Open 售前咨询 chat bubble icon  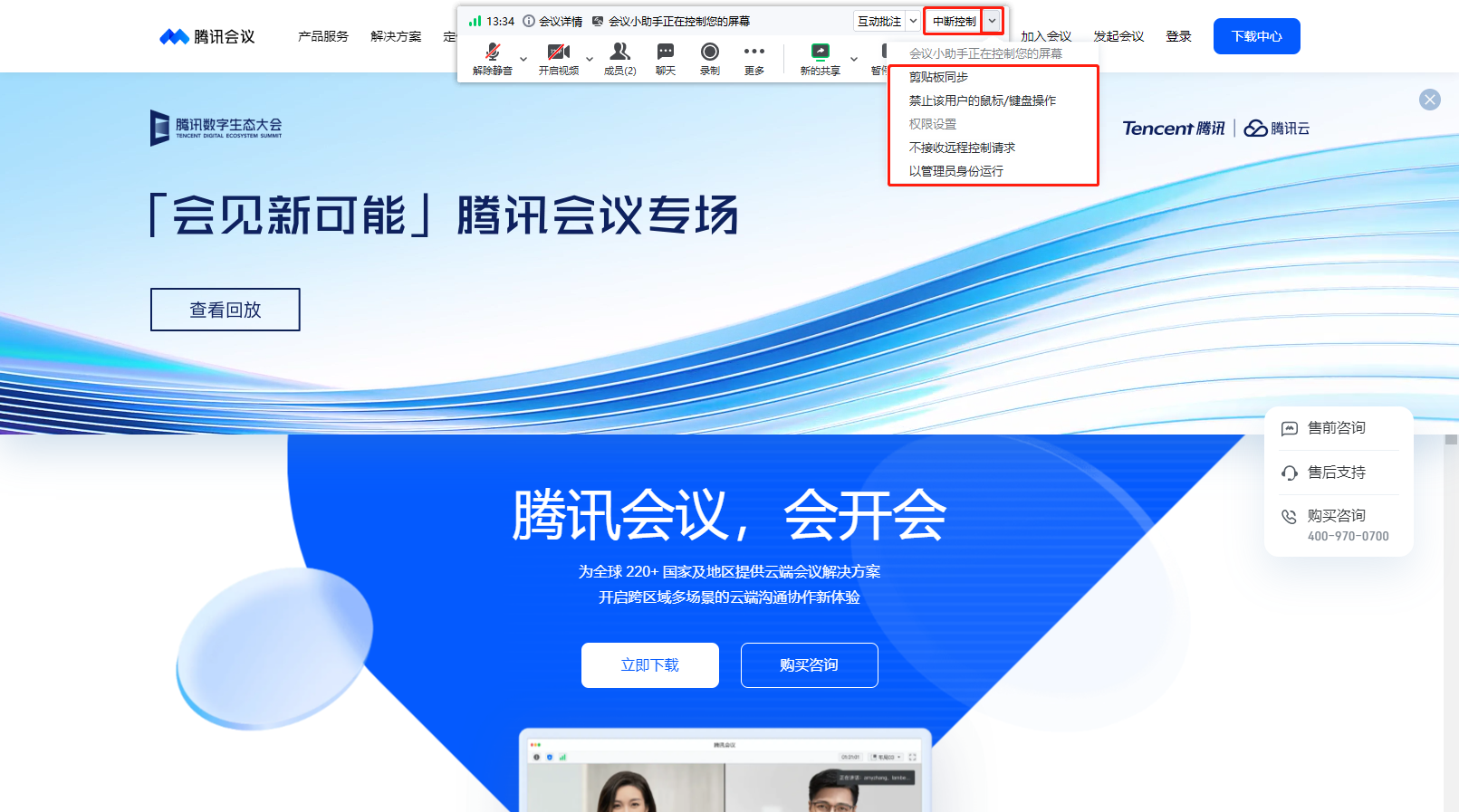pos(1290,428)
